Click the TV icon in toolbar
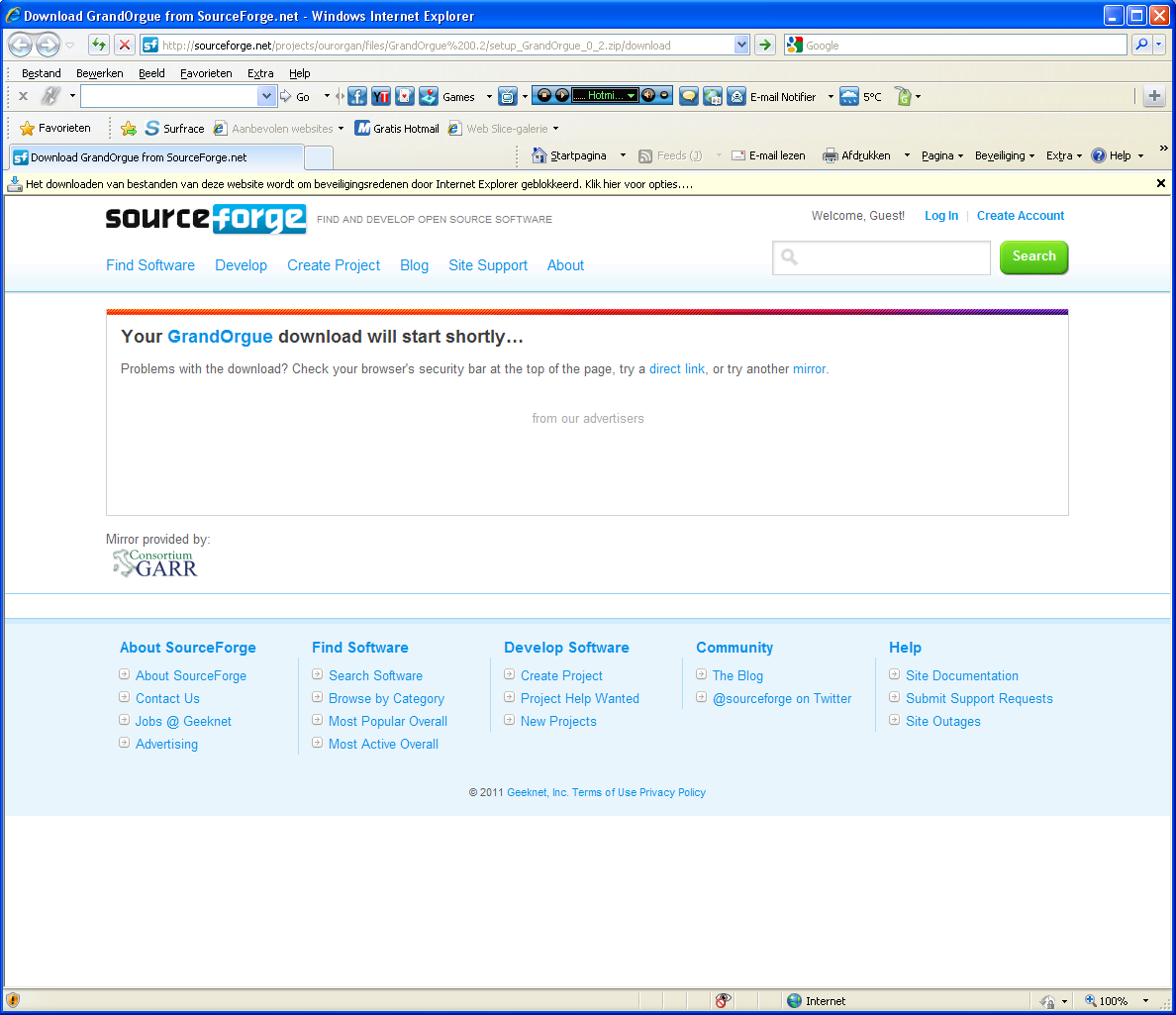The height and width of the screenshot is (1015, 1176). 508,96
